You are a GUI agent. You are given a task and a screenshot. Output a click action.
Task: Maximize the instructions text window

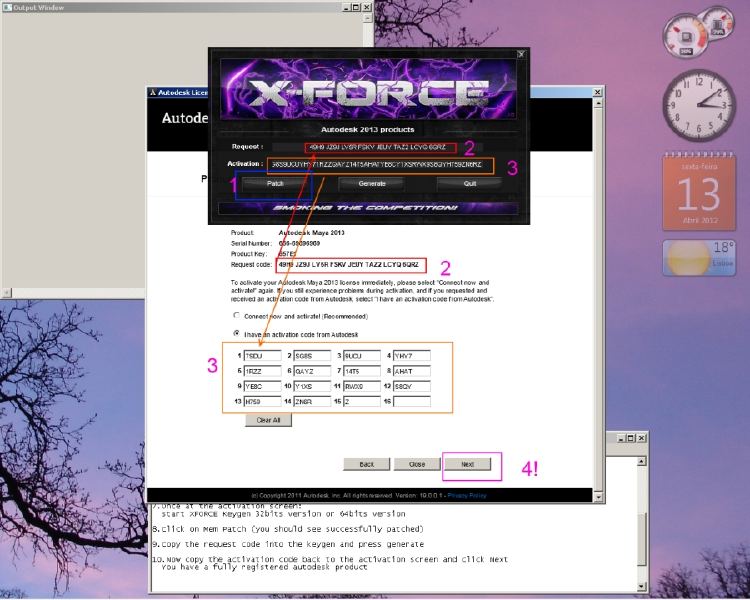click(630, 438)
